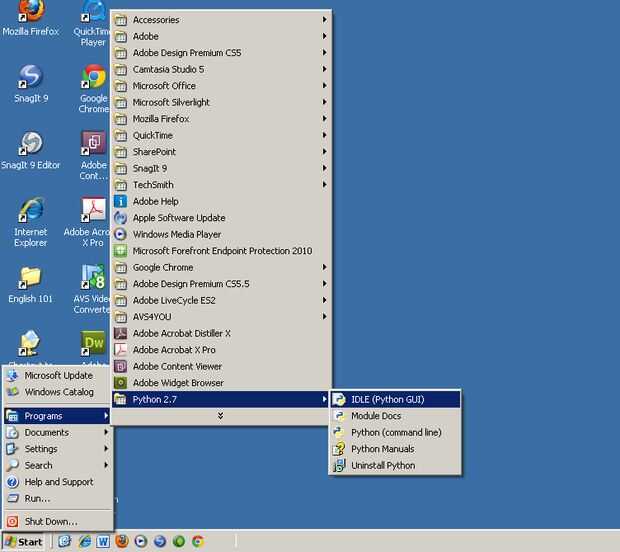Open Windows Media Player from Programs list
The height and width of the screenshot is (552, 620).
(221, 234)
